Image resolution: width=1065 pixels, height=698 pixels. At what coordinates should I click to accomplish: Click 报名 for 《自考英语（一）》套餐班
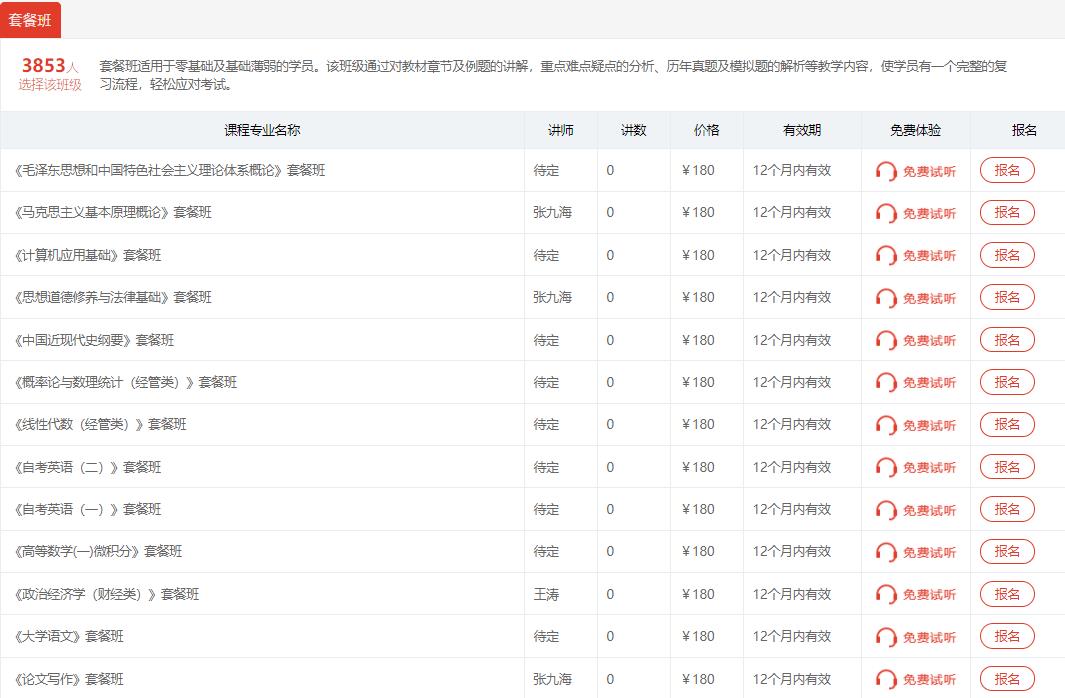point(1007,509)
